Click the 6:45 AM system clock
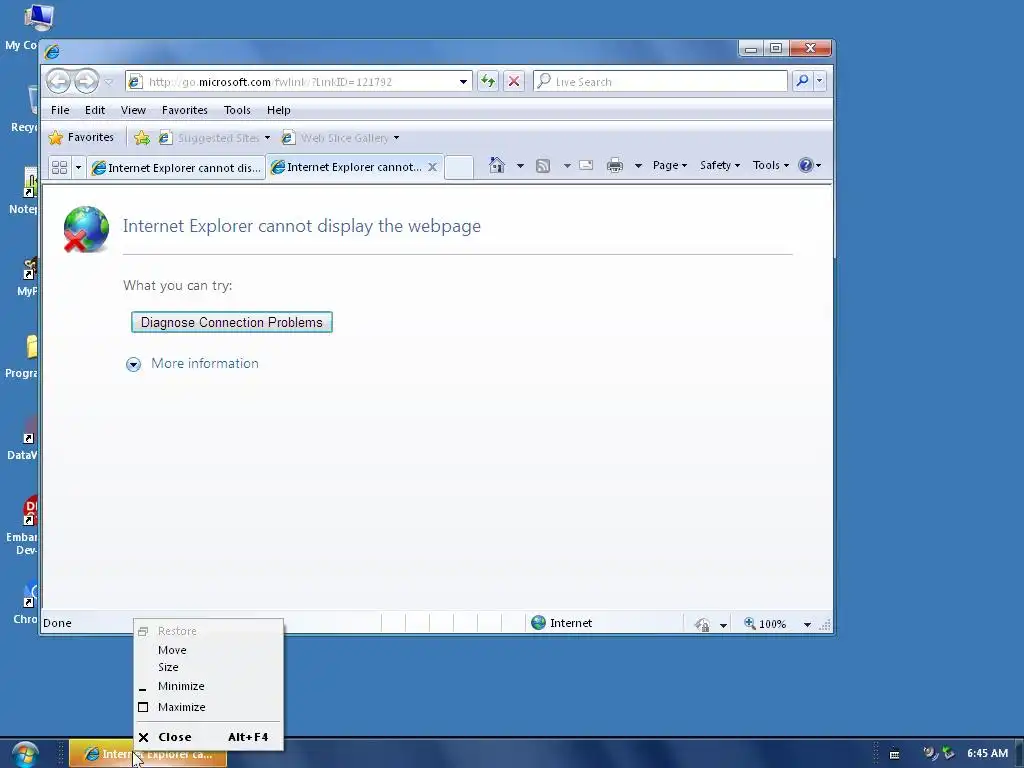 (987, 753)
